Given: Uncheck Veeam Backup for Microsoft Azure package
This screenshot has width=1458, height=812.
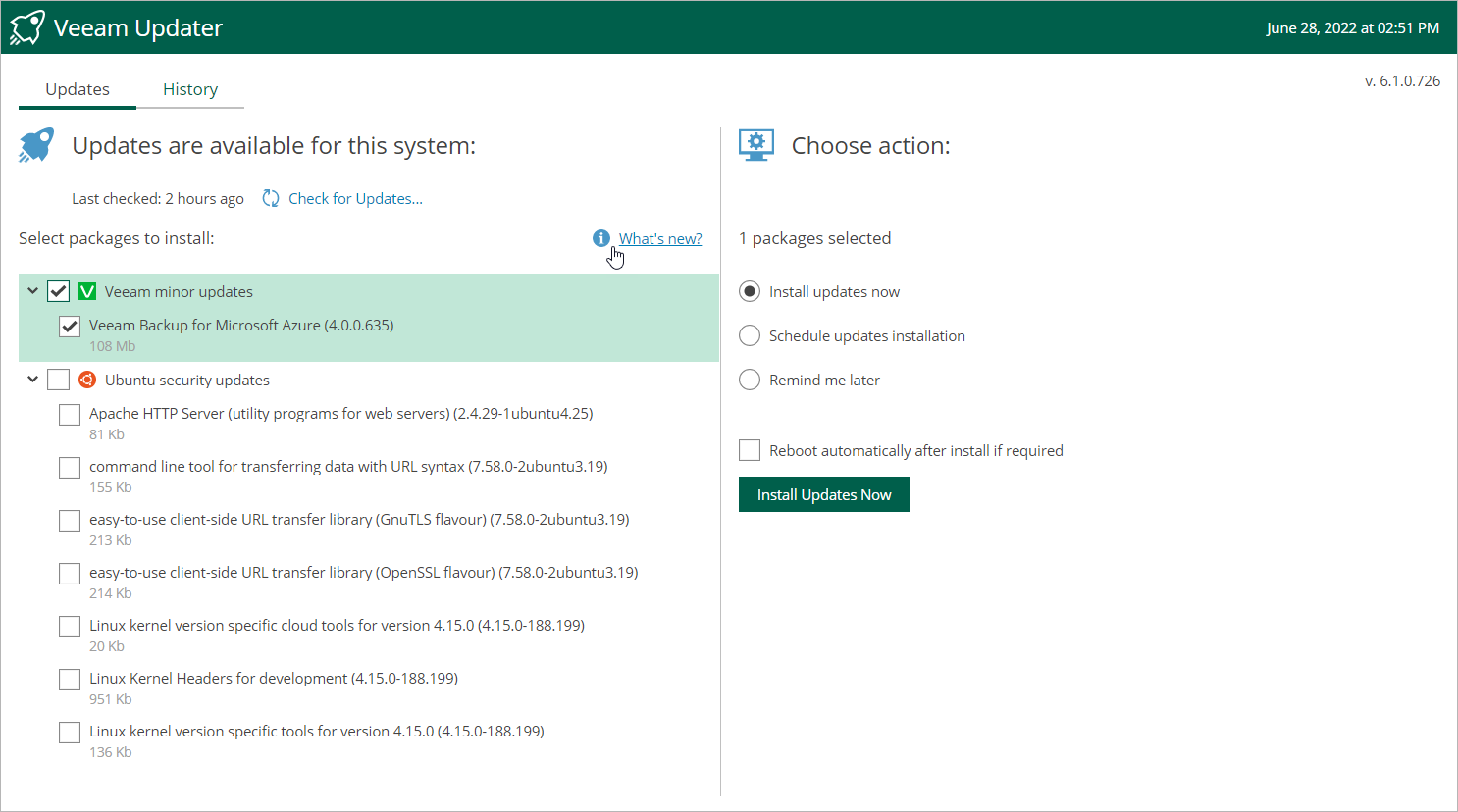Looking at the screenshot, I should (x=70, y=327).
